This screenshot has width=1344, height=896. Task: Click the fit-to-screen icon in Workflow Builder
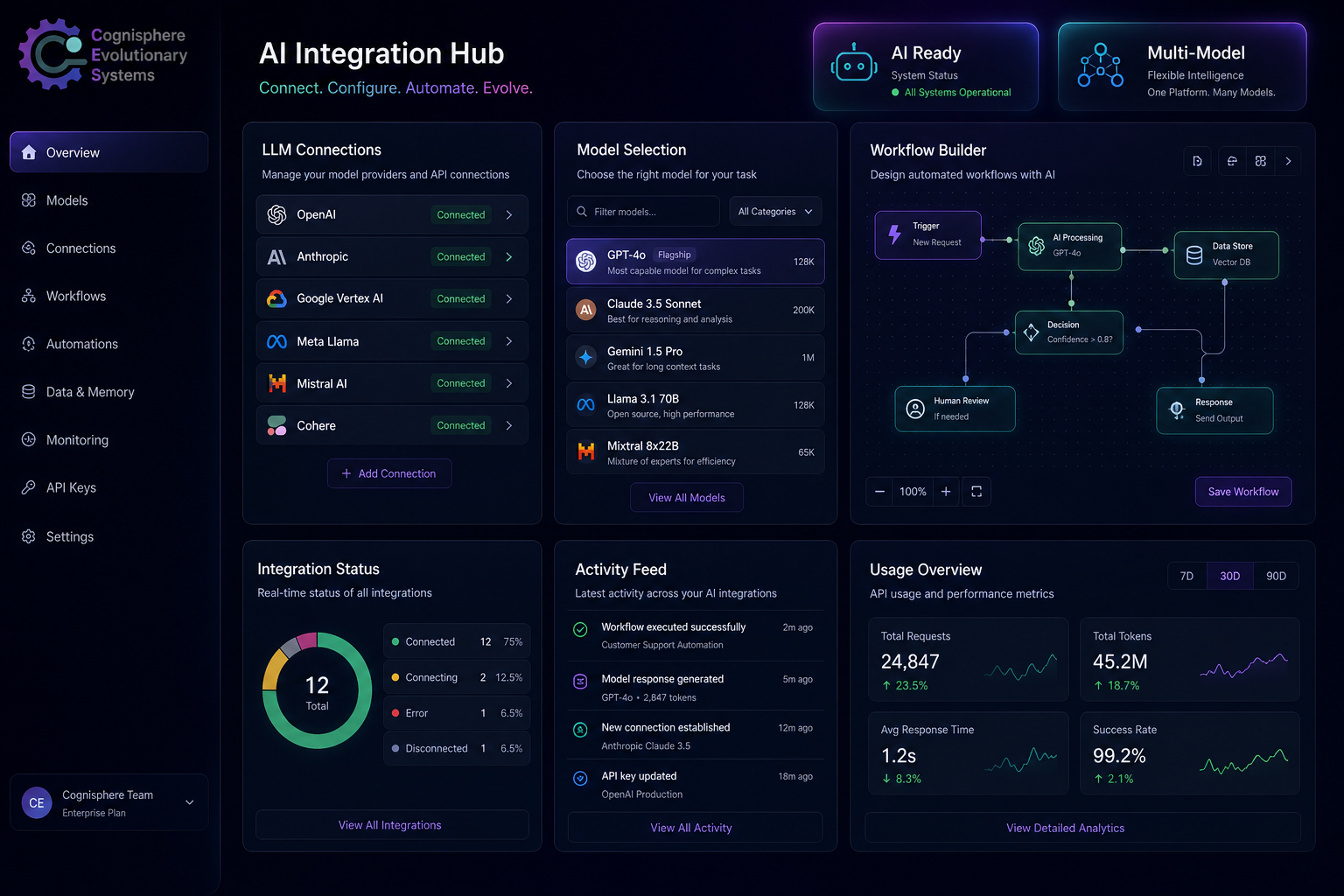point(976,492)
